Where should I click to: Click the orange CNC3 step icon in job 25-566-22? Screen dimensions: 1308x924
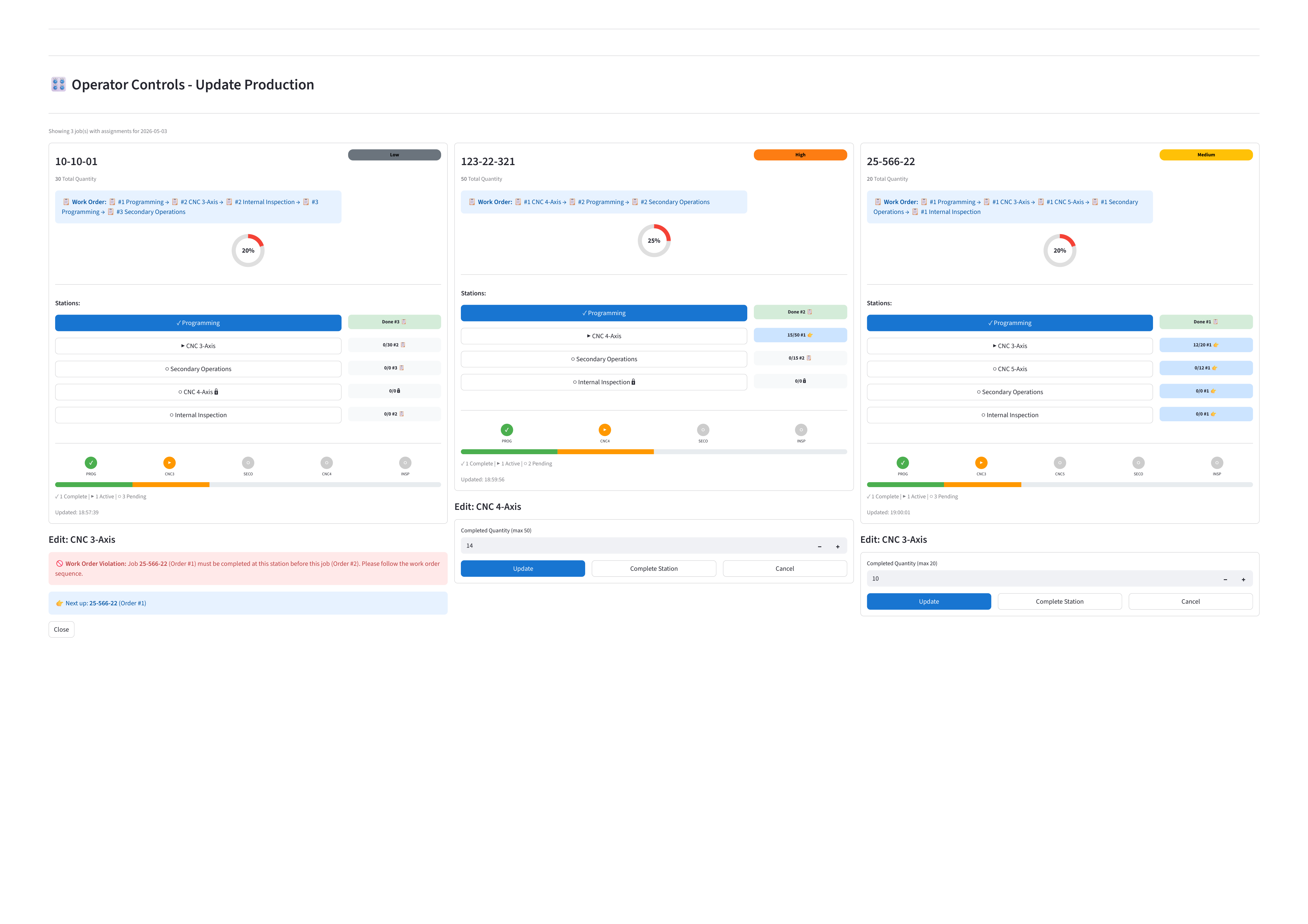(x=981, y=463)
